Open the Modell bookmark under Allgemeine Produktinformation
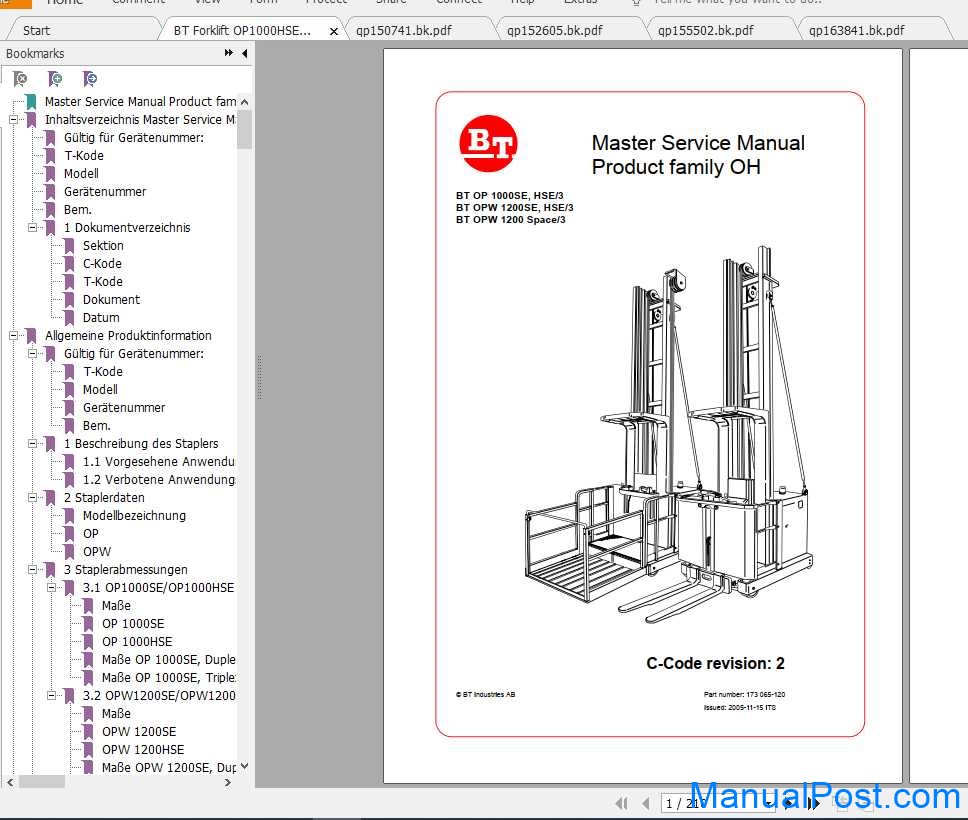Image resolution: width=968 pixels, height=820 pixels. tap(100, 390)
